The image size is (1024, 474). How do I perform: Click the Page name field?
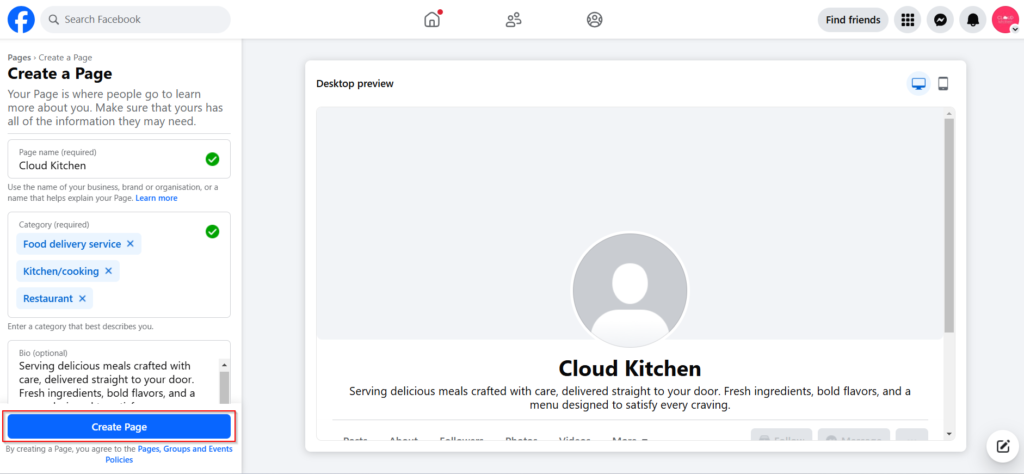119,159
